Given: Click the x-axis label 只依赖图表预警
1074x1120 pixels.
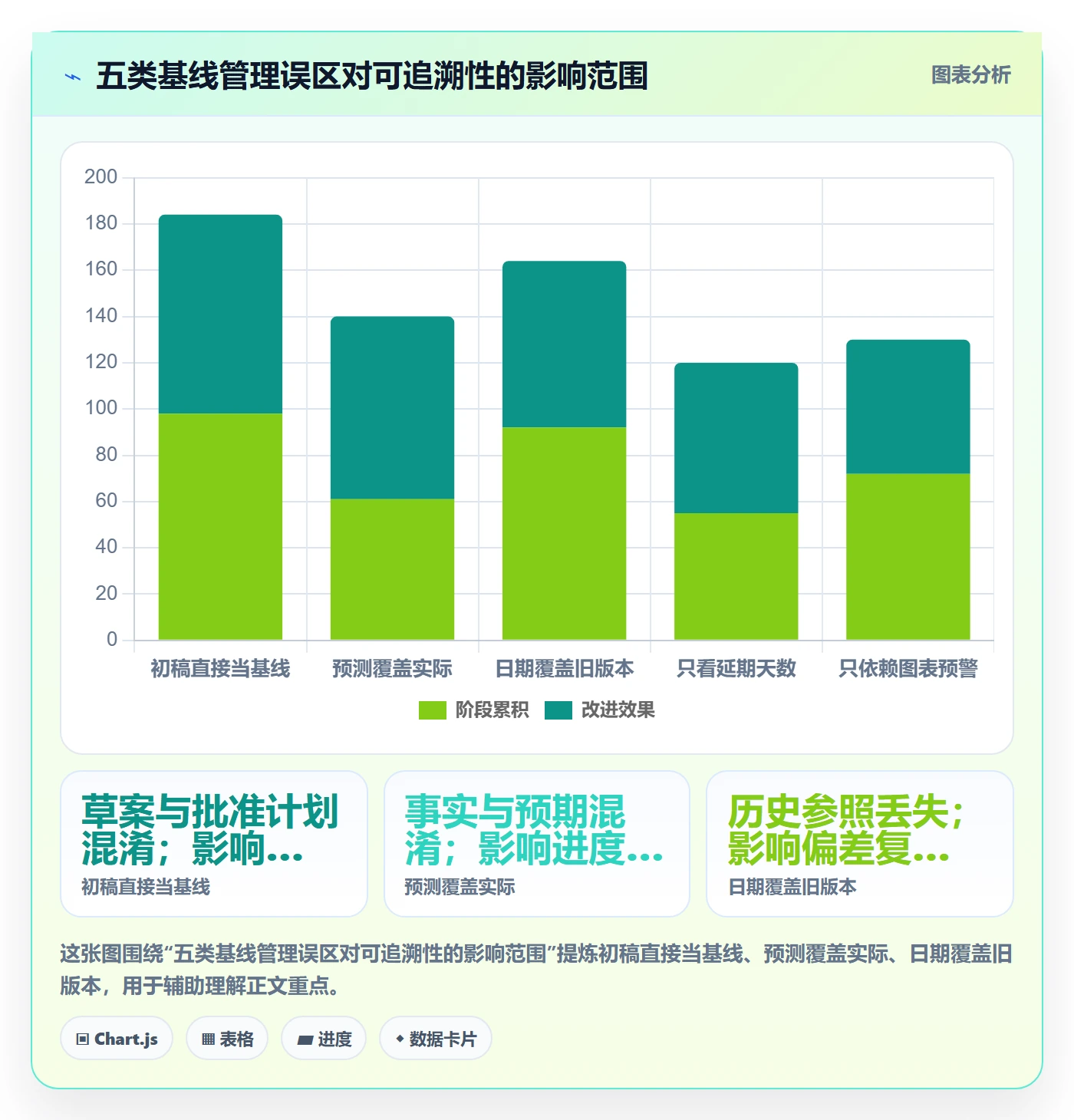Looking at the screenshot, I should [908, 669].
